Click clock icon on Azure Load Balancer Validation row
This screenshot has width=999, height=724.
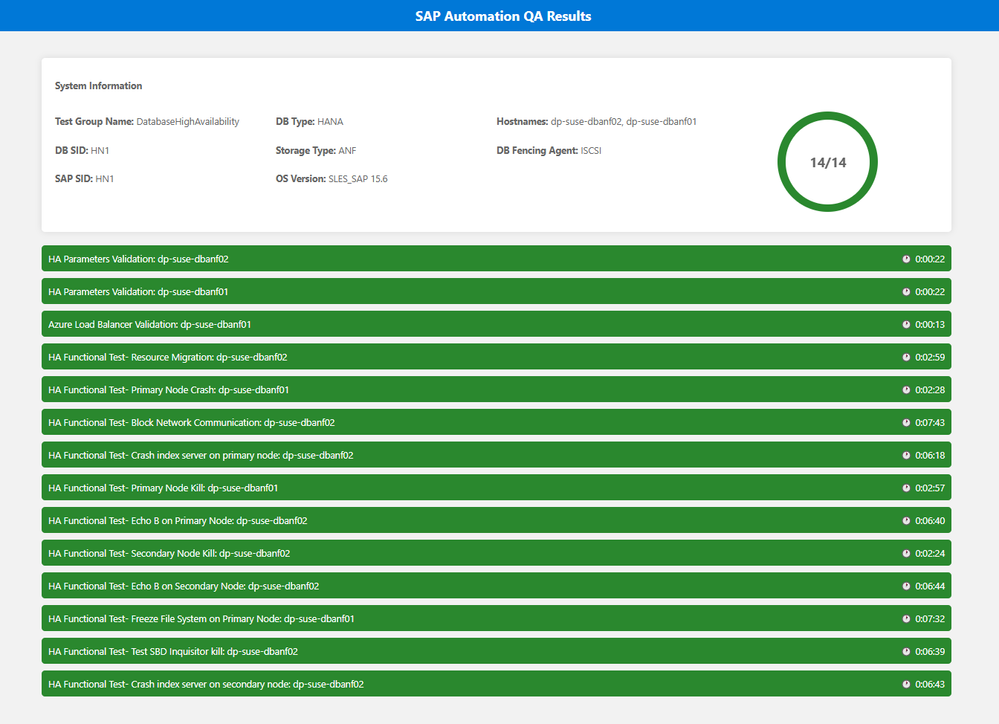pos(906,324)
